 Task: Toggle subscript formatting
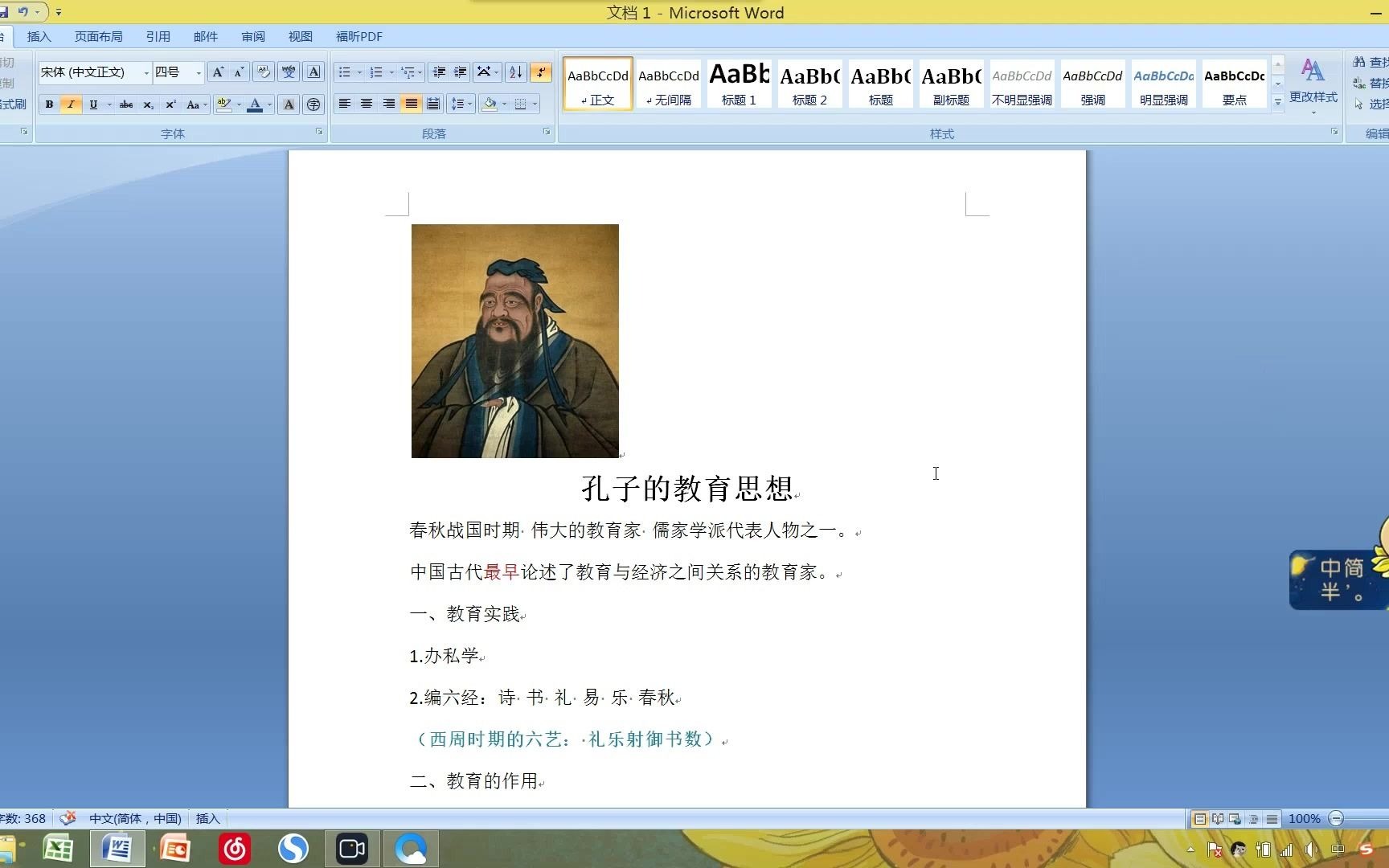pos(148,104)
